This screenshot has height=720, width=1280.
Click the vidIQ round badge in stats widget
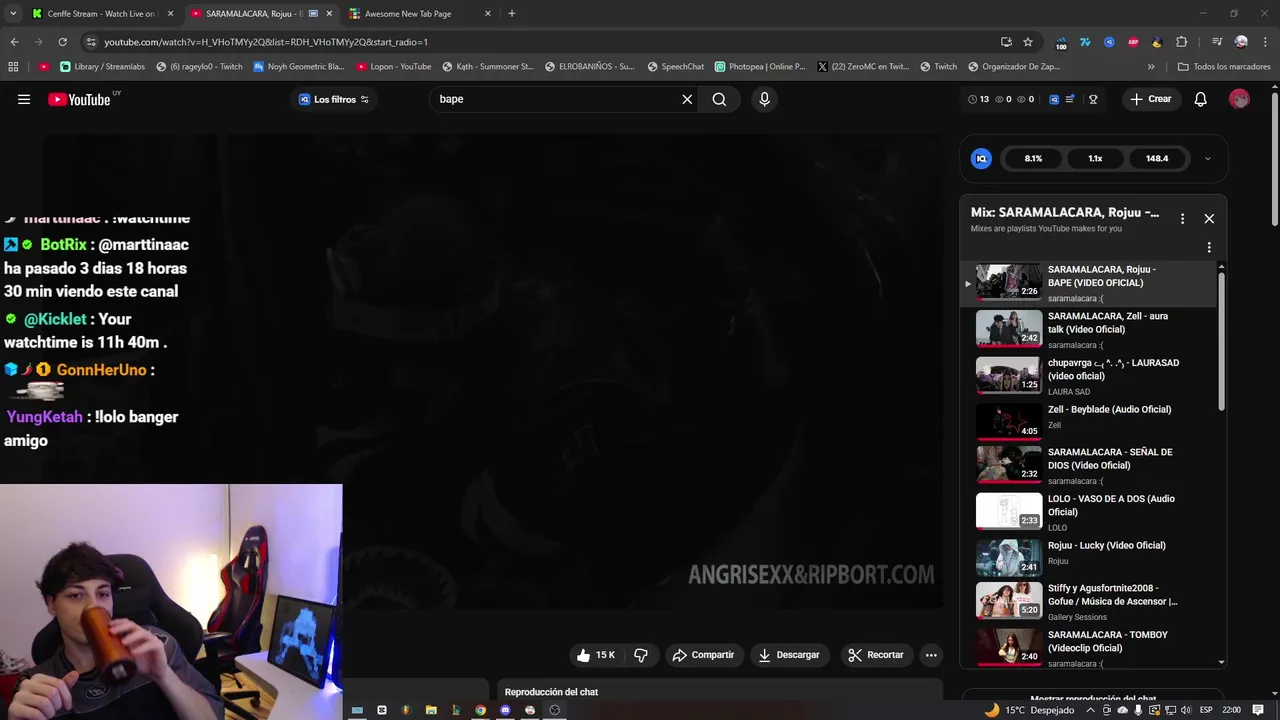click(x=981, y=158)
